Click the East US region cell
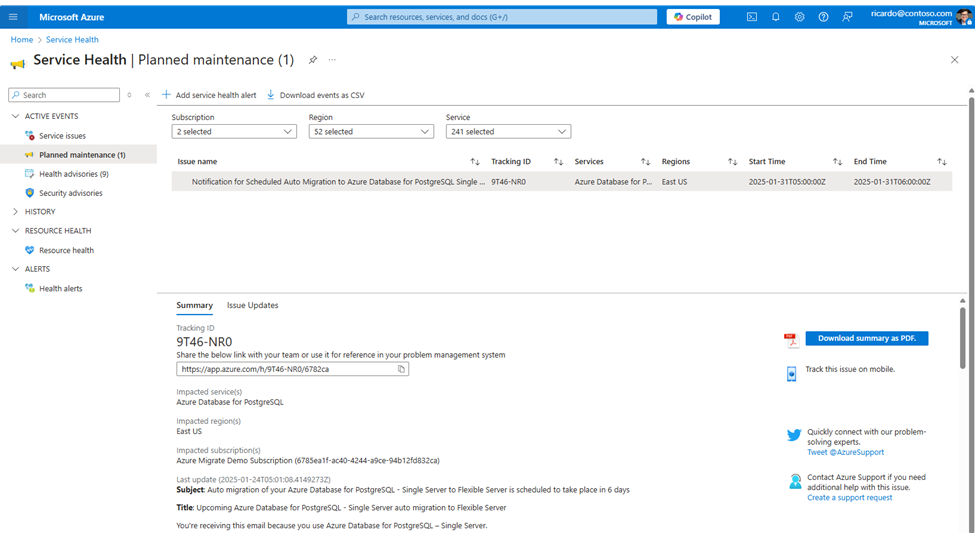The height and width of the screenshot is (533, 975). (674, 182)
